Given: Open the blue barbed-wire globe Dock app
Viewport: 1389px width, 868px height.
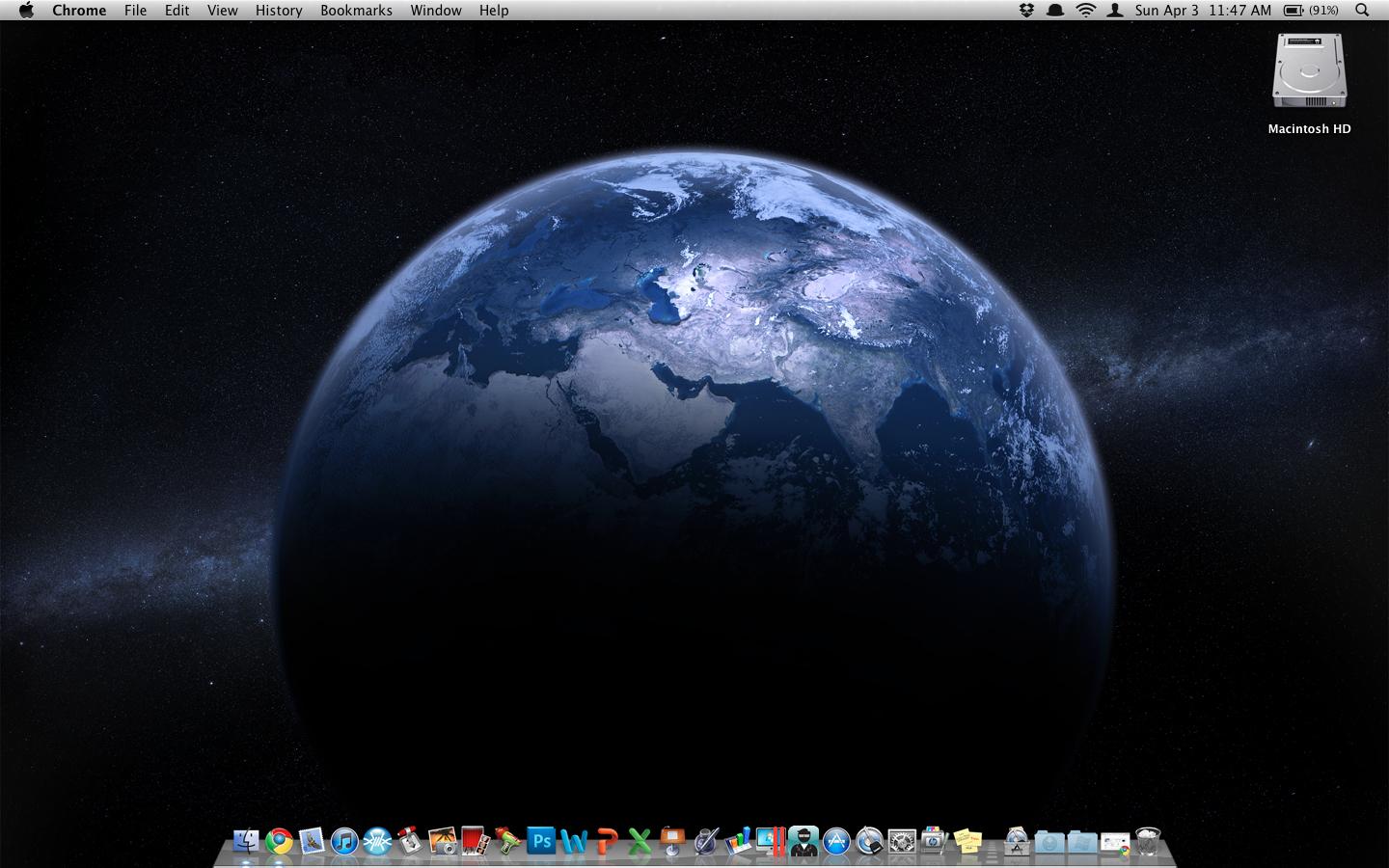Looking at the screenshot, I should pos(377,841).
